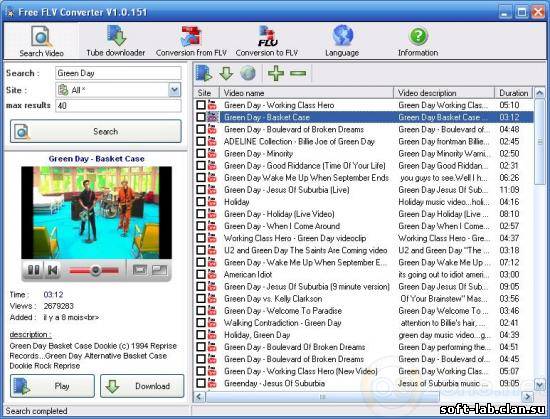The height and width of the screenshot is (419, 550).
Task: Tick checkbox for ADELINE Collection row
Action: coord(201,141)
